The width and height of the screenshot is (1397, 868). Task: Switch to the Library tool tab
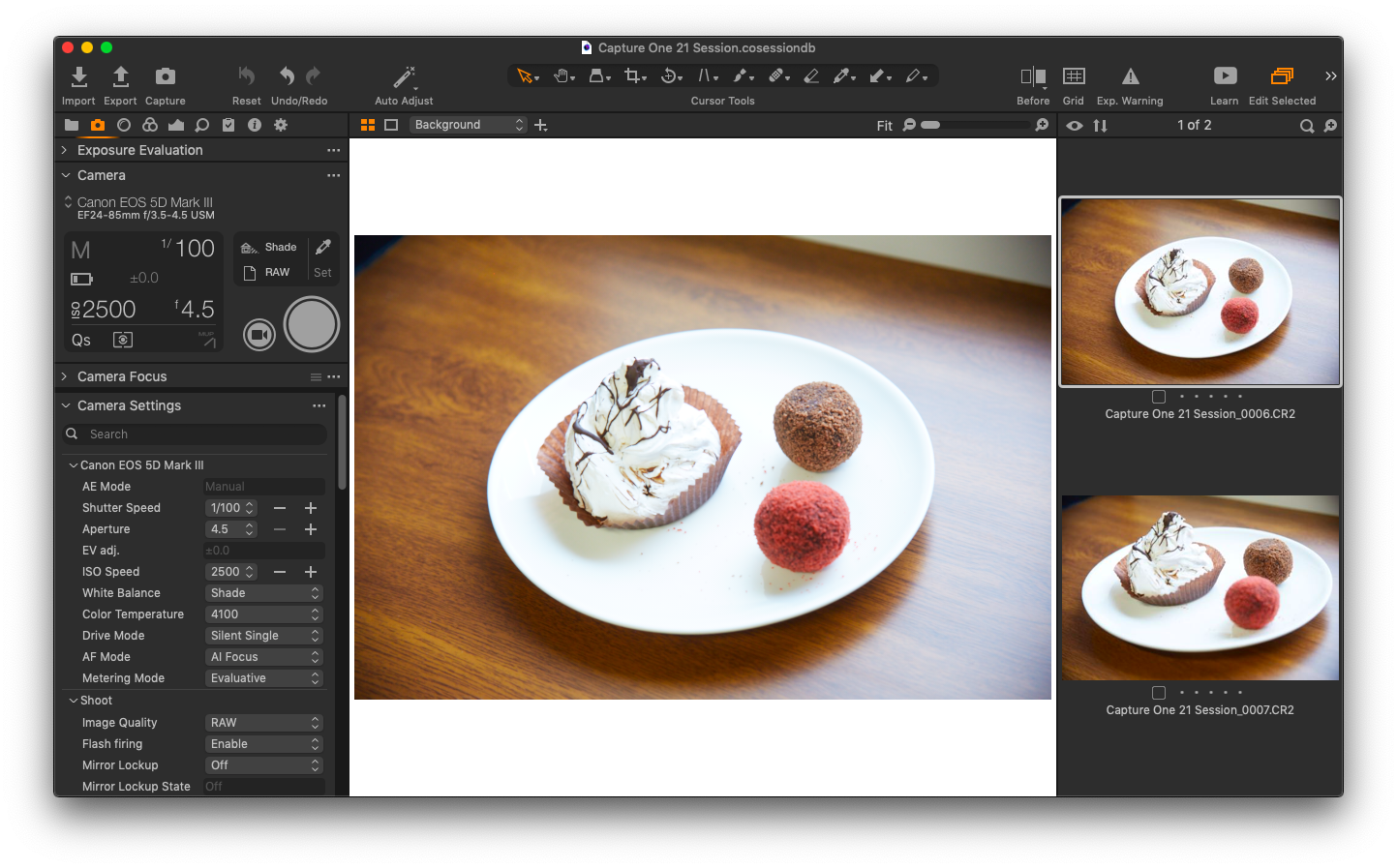[x=72, y=125]
